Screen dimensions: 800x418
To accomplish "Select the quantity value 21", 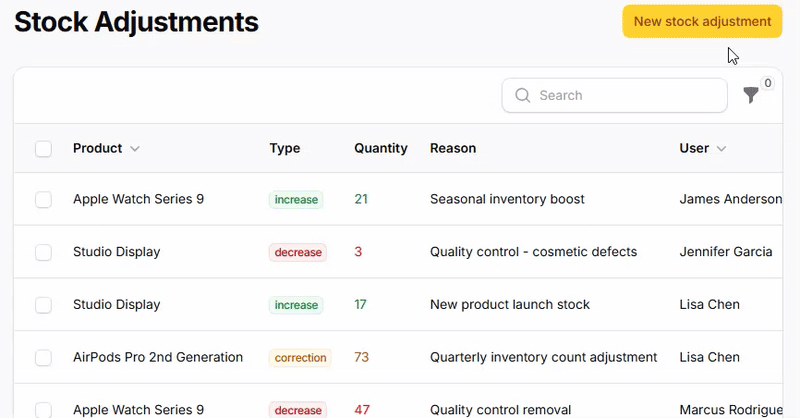I will [361, 199].
